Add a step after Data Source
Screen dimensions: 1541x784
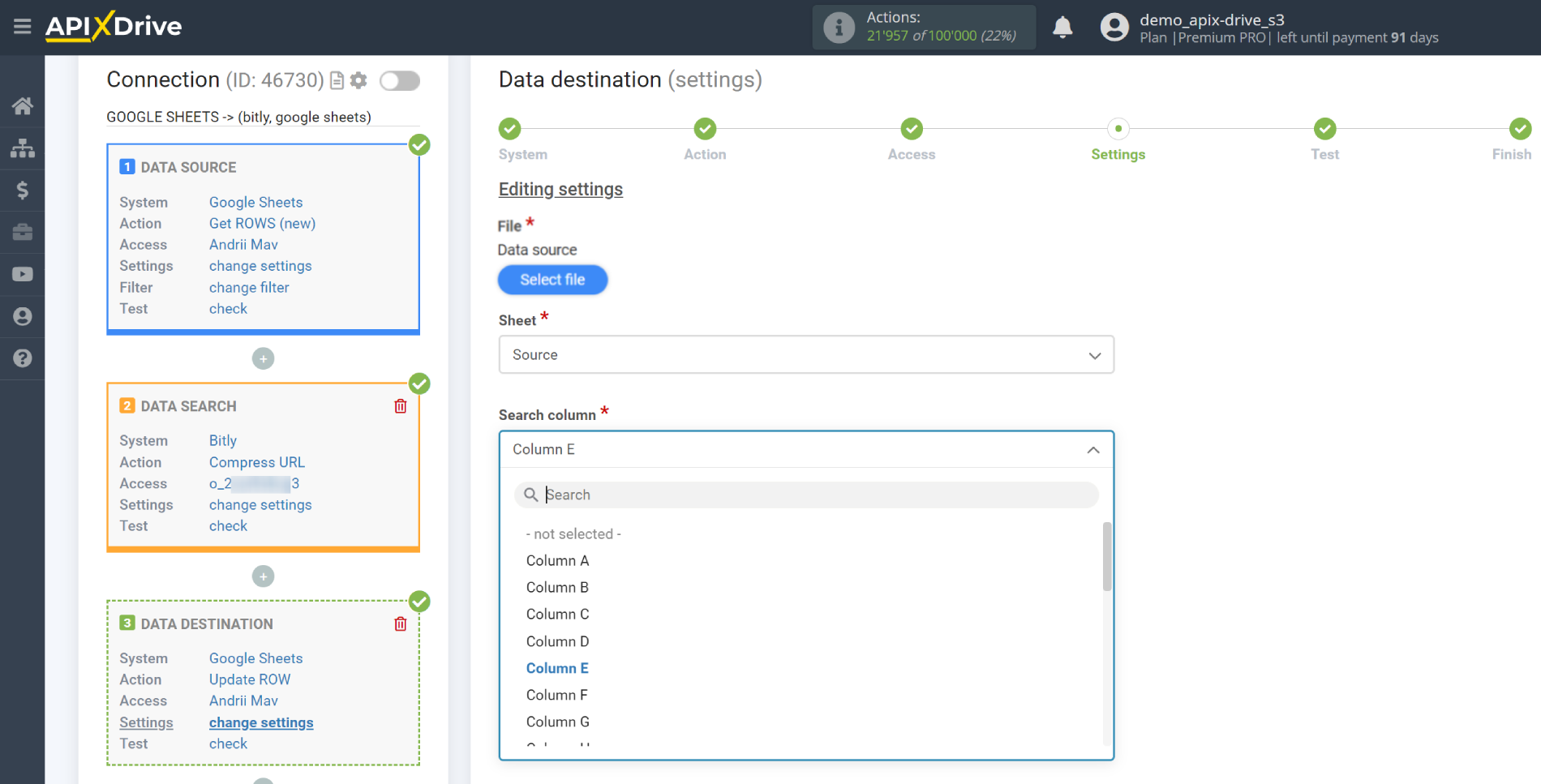click(x=263, y=358)
